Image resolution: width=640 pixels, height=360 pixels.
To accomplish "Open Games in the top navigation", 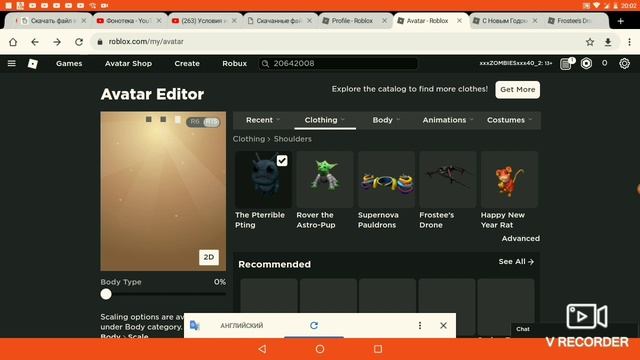I will (x=69, y=63).
